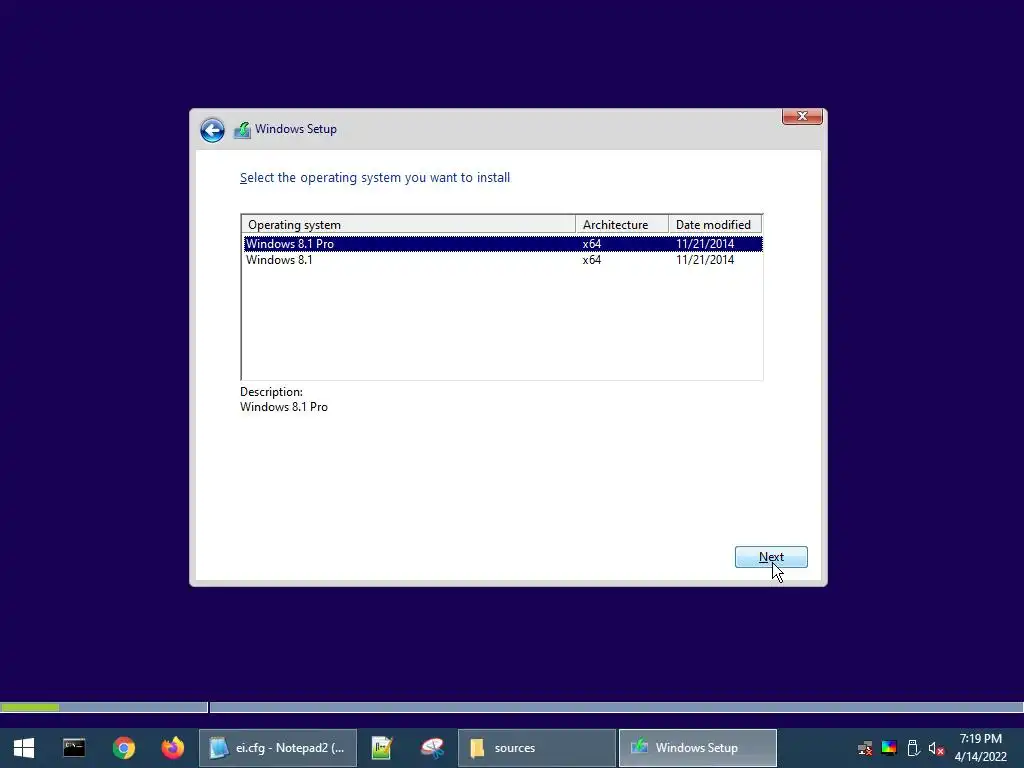Click the green progress bar segment
This screenshot has height=768, width=1024.
tap(30, 707)
